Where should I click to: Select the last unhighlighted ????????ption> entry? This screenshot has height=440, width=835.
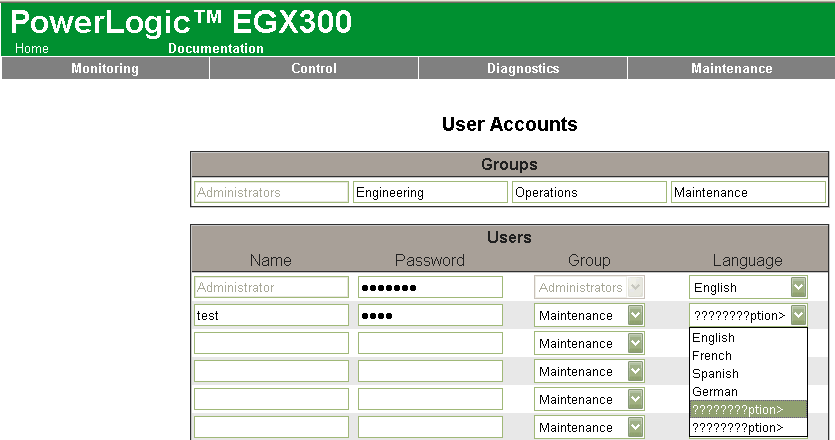click(748, 427)
